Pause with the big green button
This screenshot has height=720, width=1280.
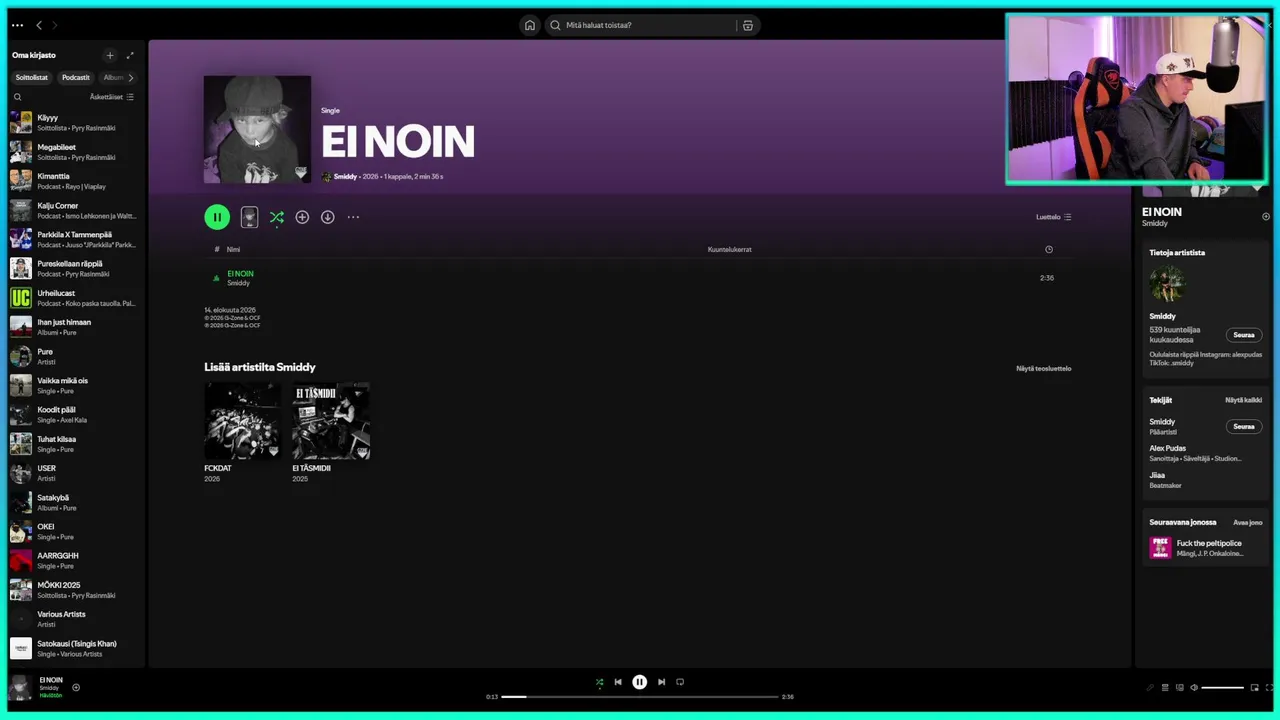pos(217,217)
